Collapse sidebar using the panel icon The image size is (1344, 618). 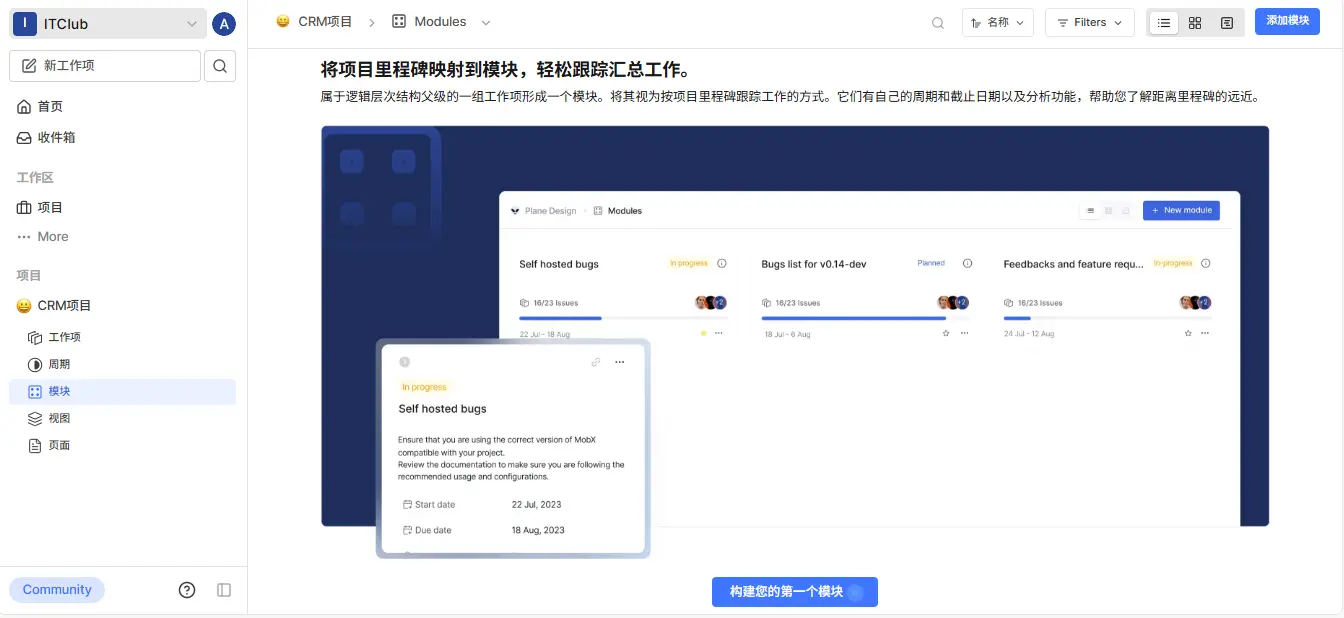[x=224, y=590]
